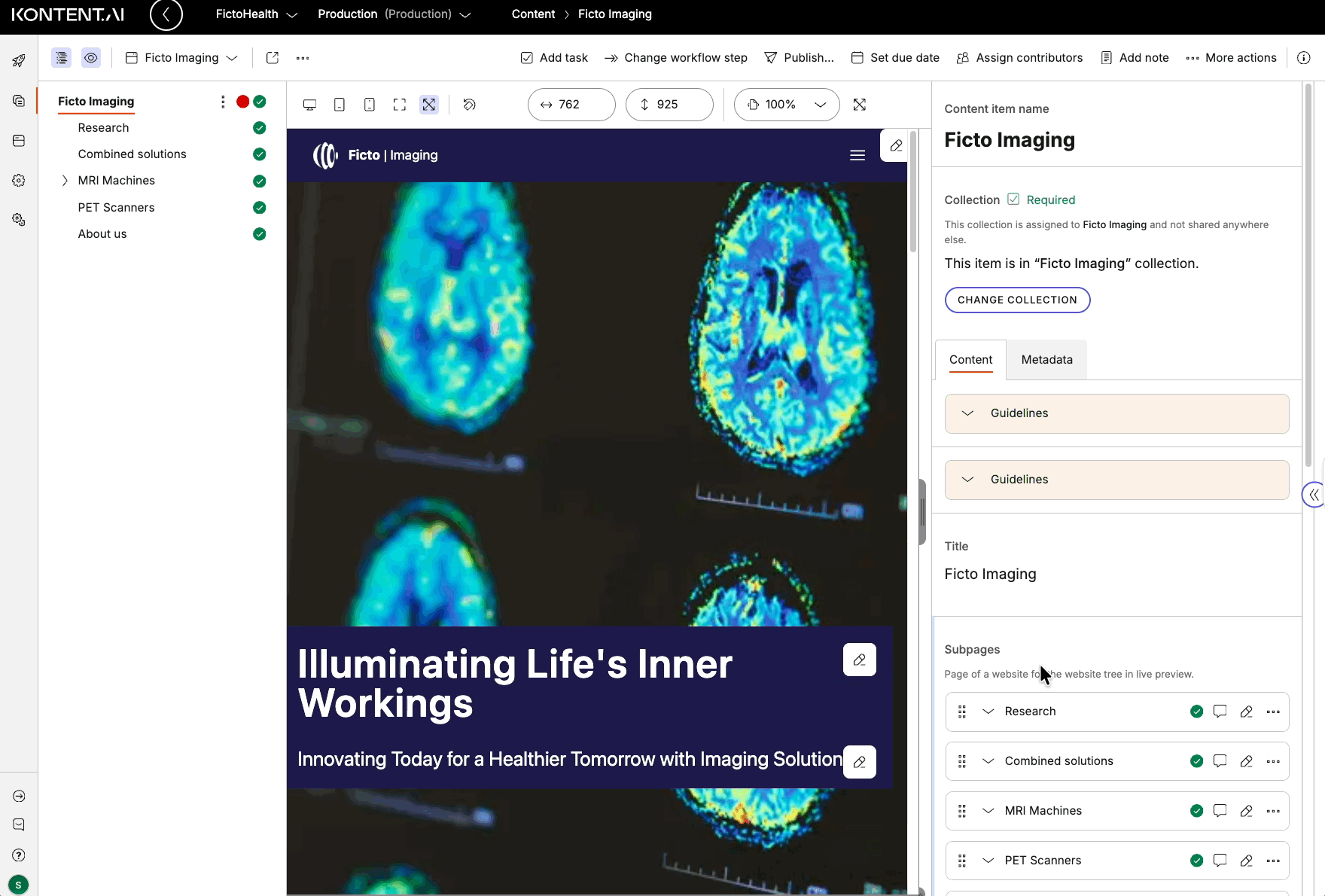Select the tablet preview device icon
This screenshot has height=896, width=1325.
coord(340,105)
